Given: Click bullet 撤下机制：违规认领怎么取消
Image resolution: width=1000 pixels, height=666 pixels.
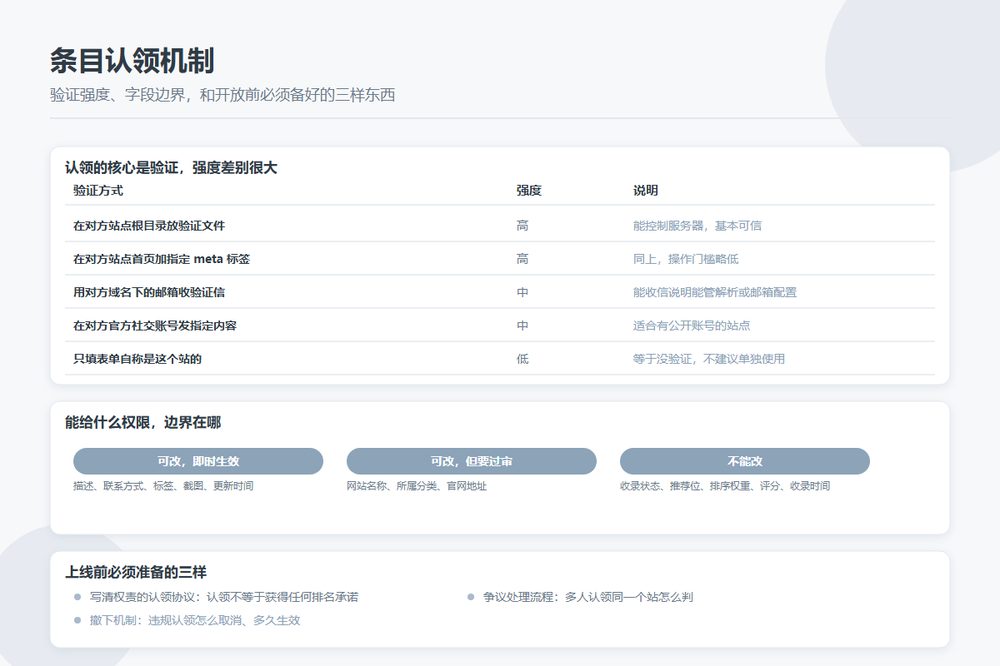Looking at the screenshot, I should (195, 620).
